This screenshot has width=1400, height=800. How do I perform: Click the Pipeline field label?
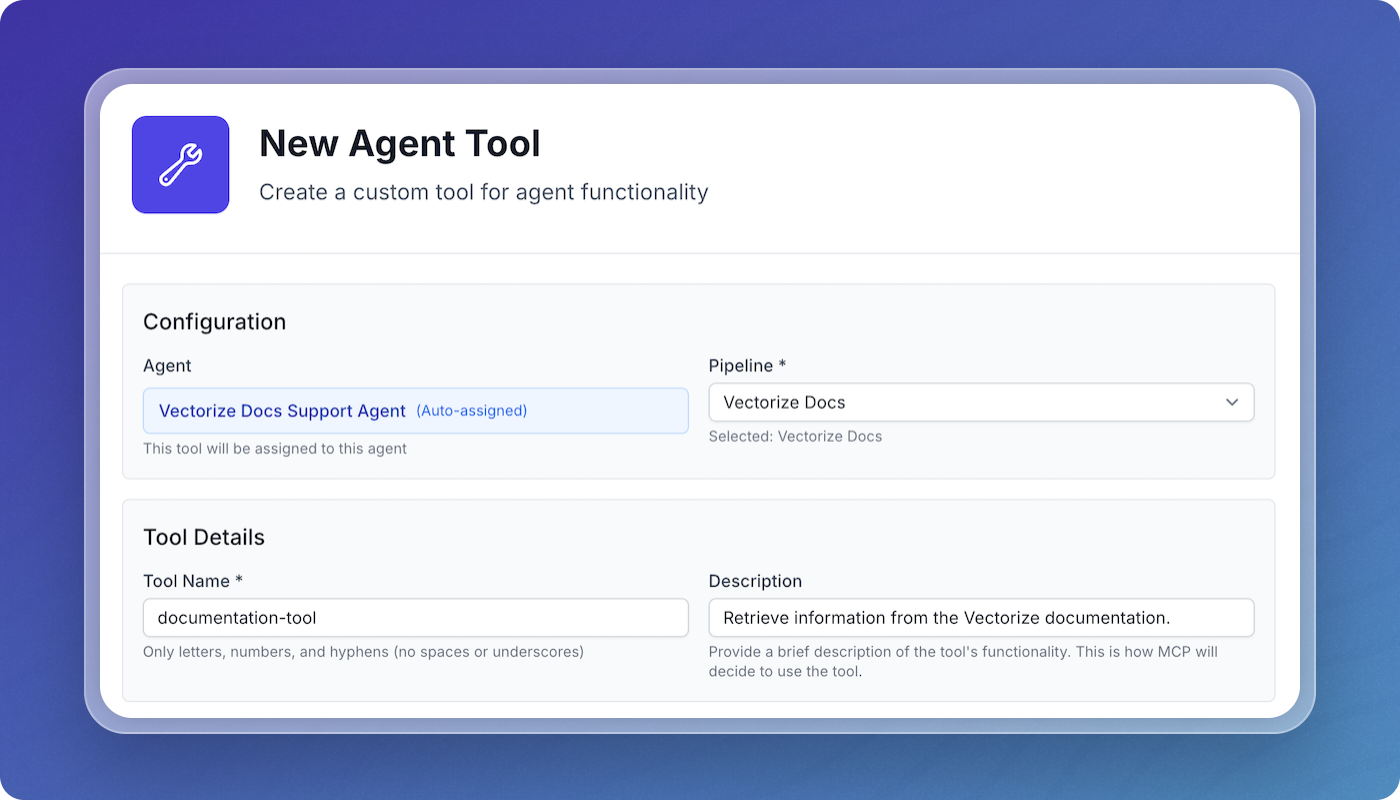(740, 366)
